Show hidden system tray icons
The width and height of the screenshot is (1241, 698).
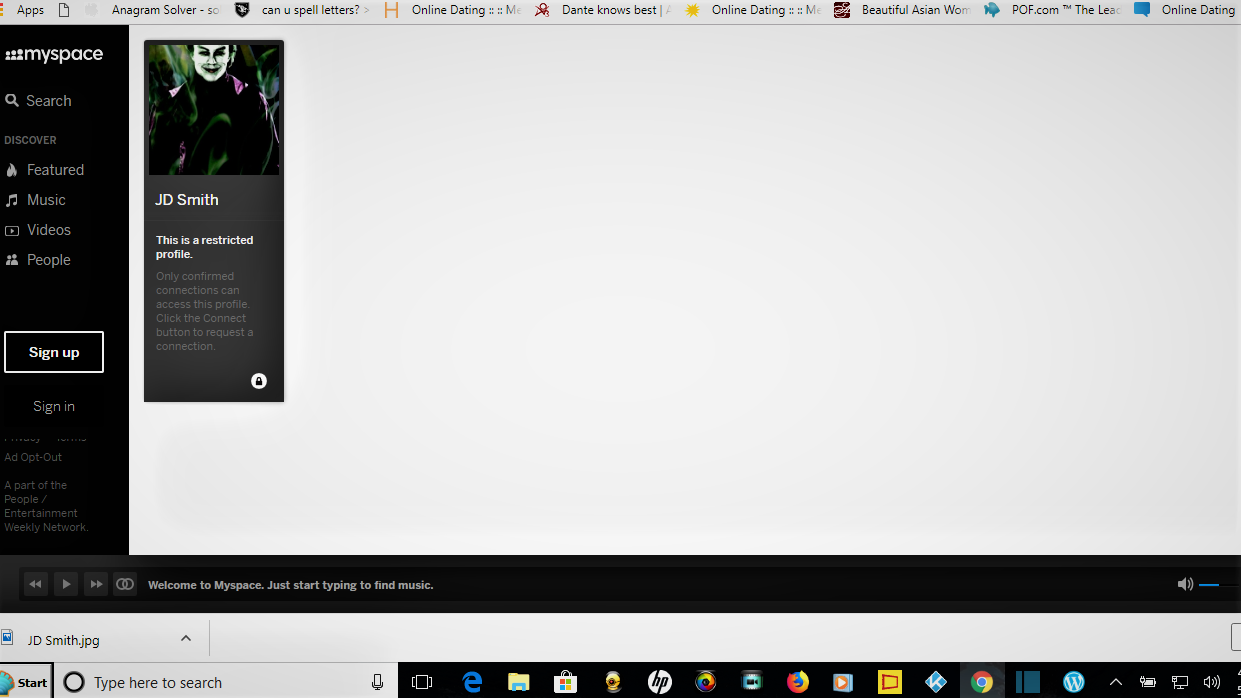click(x=1116, y=682)
